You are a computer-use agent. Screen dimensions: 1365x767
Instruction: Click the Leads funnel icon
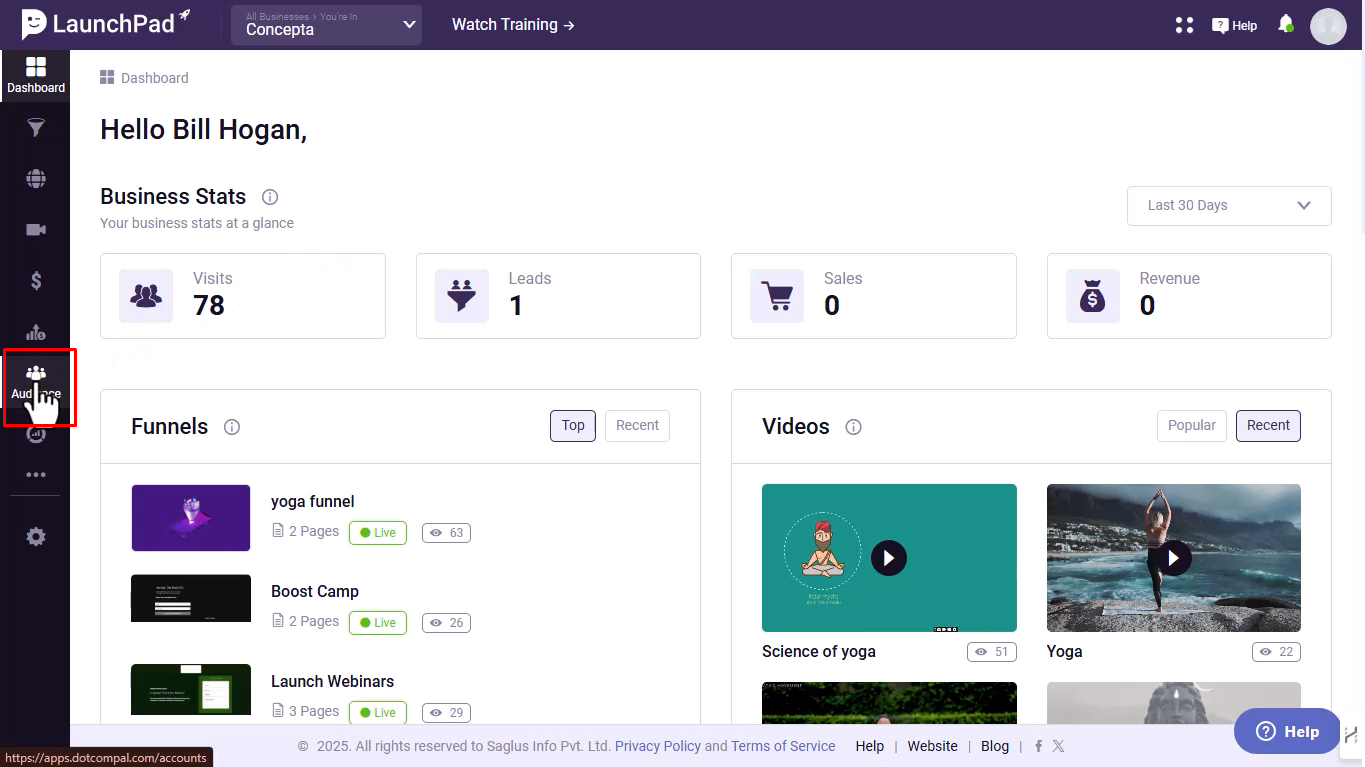462,296
